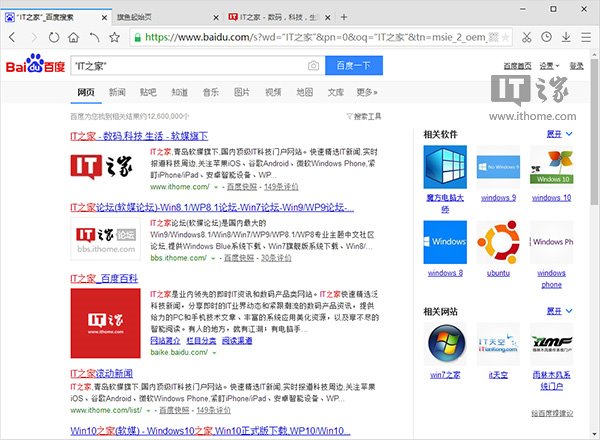Switch to the 新闻 search tab

tap(117, 92)
